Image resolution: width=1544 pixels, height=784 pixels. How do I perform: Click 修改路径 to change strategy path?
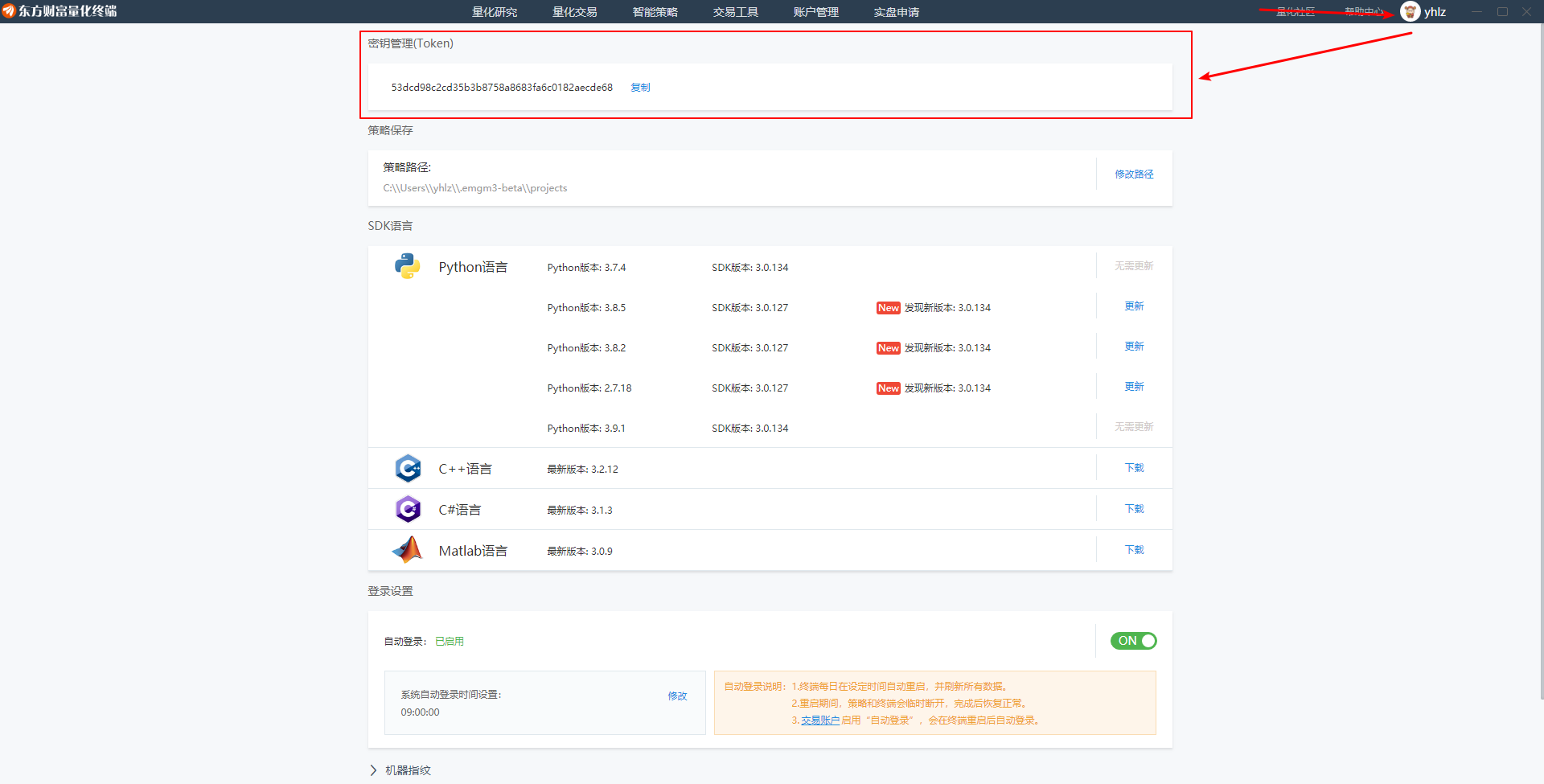pyautogui.click(x=1134, y=174)
